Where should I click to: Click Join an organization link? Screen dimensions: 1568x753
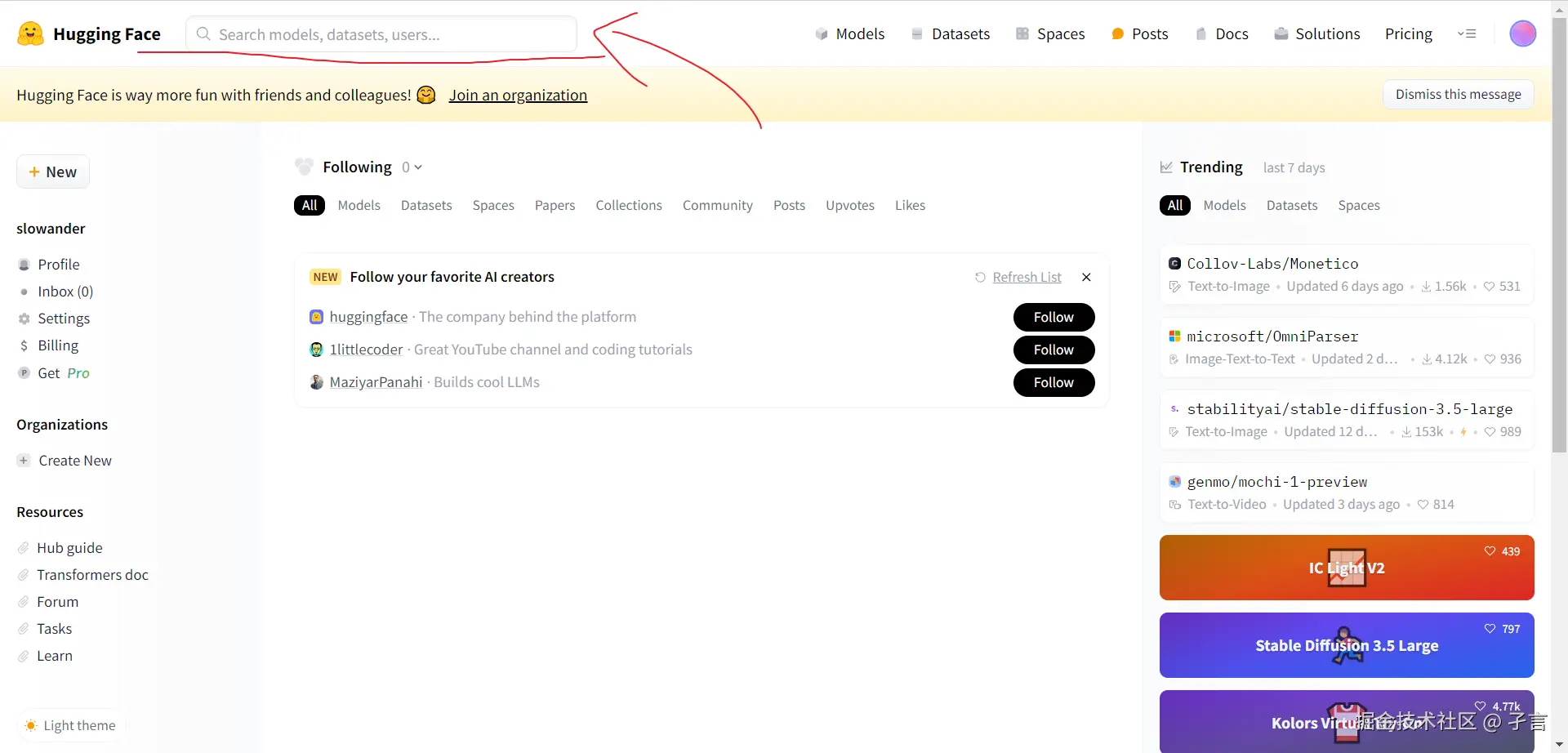[518, 95]
